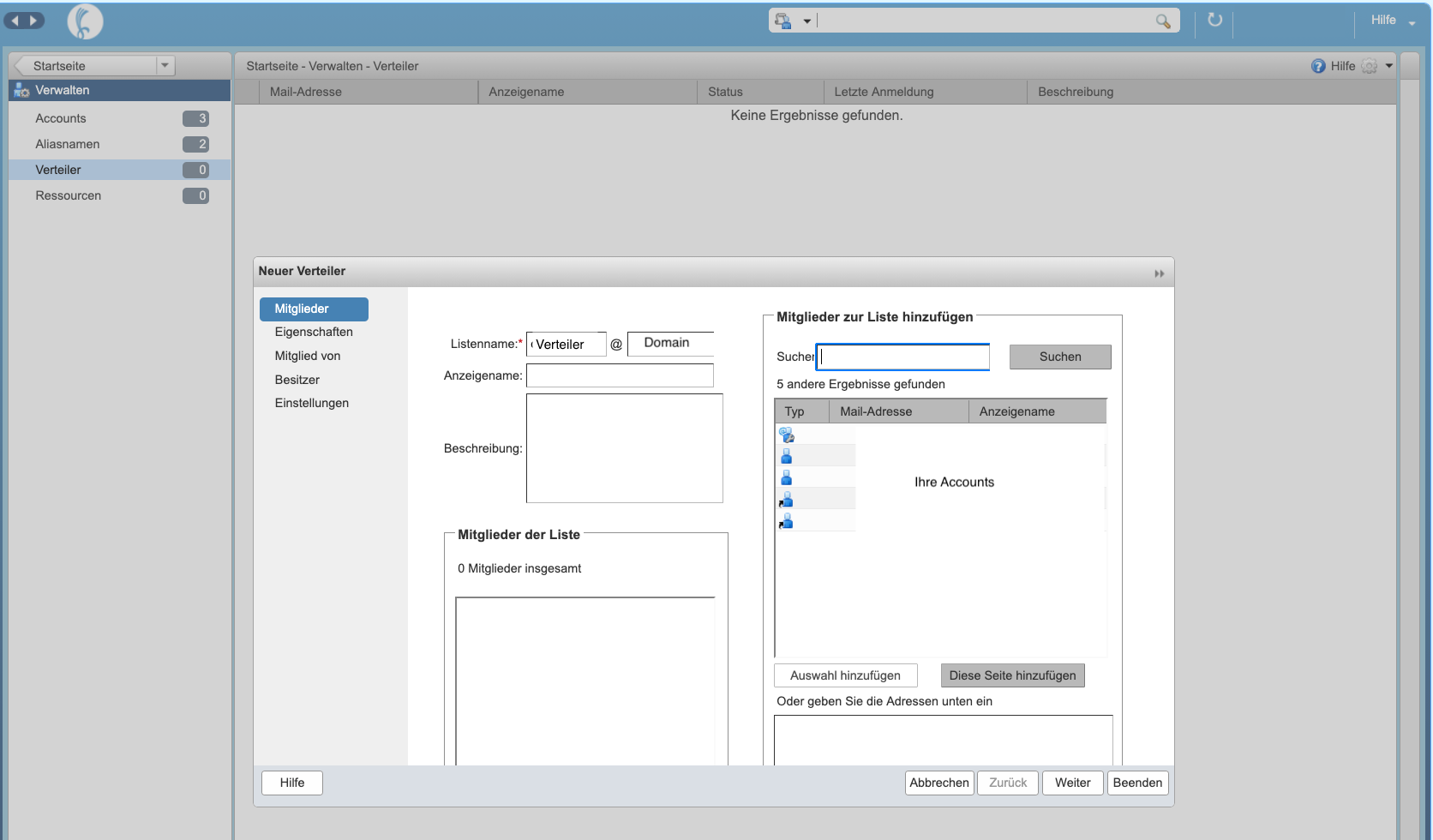Open the Startseite dropdown arrow
This screenshot has width=1433, height=840.
pos(165,65)
